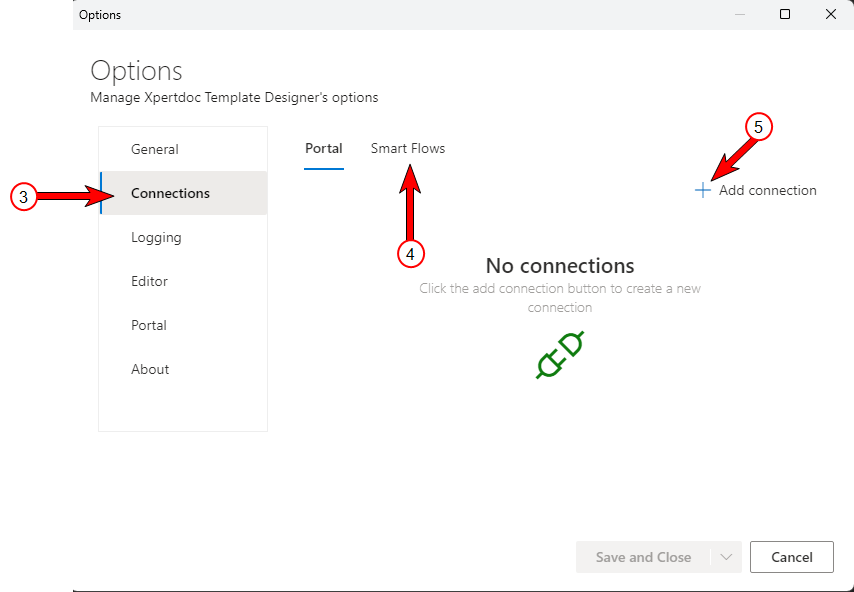
Task: Click the Add connection label
Action: [x=767, y=191]
